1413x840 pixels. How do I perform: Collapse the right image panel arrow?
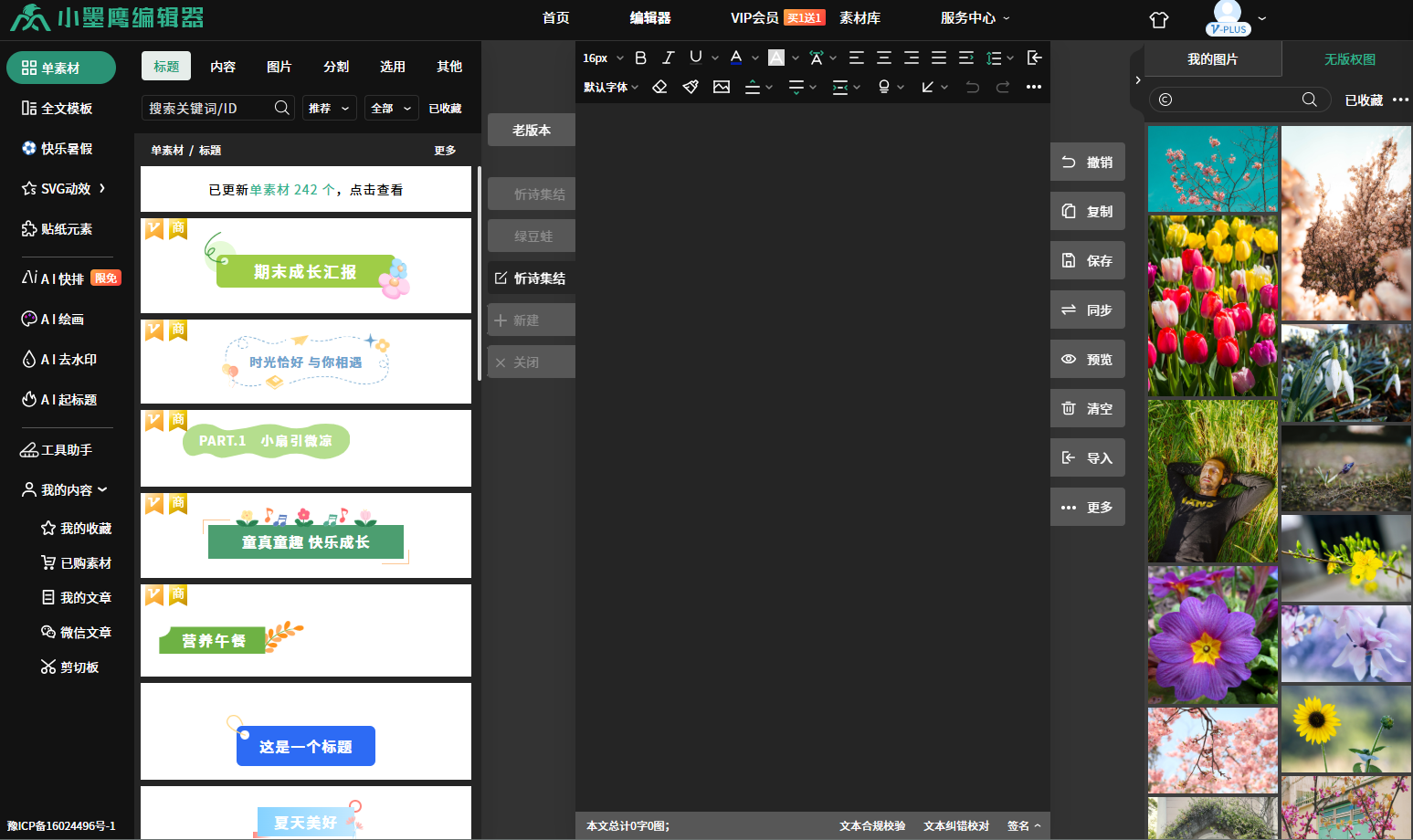1137,80
